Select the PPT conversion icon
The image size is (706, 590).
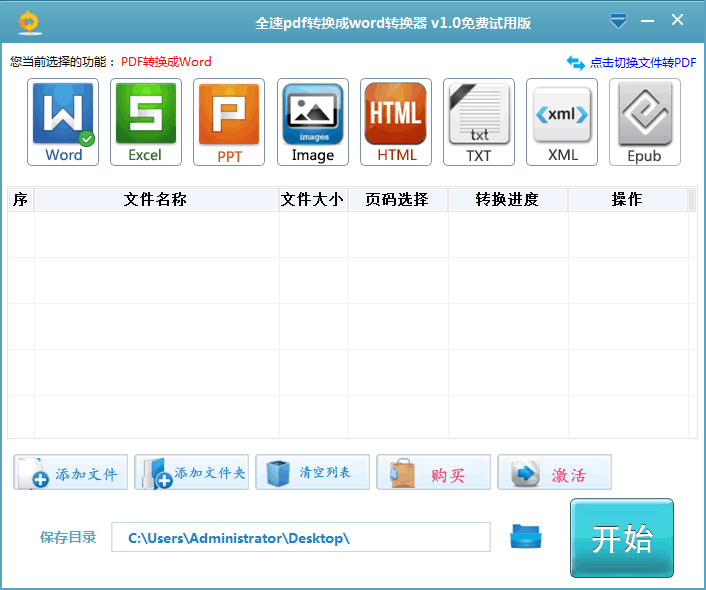click(x=229, y=122)
